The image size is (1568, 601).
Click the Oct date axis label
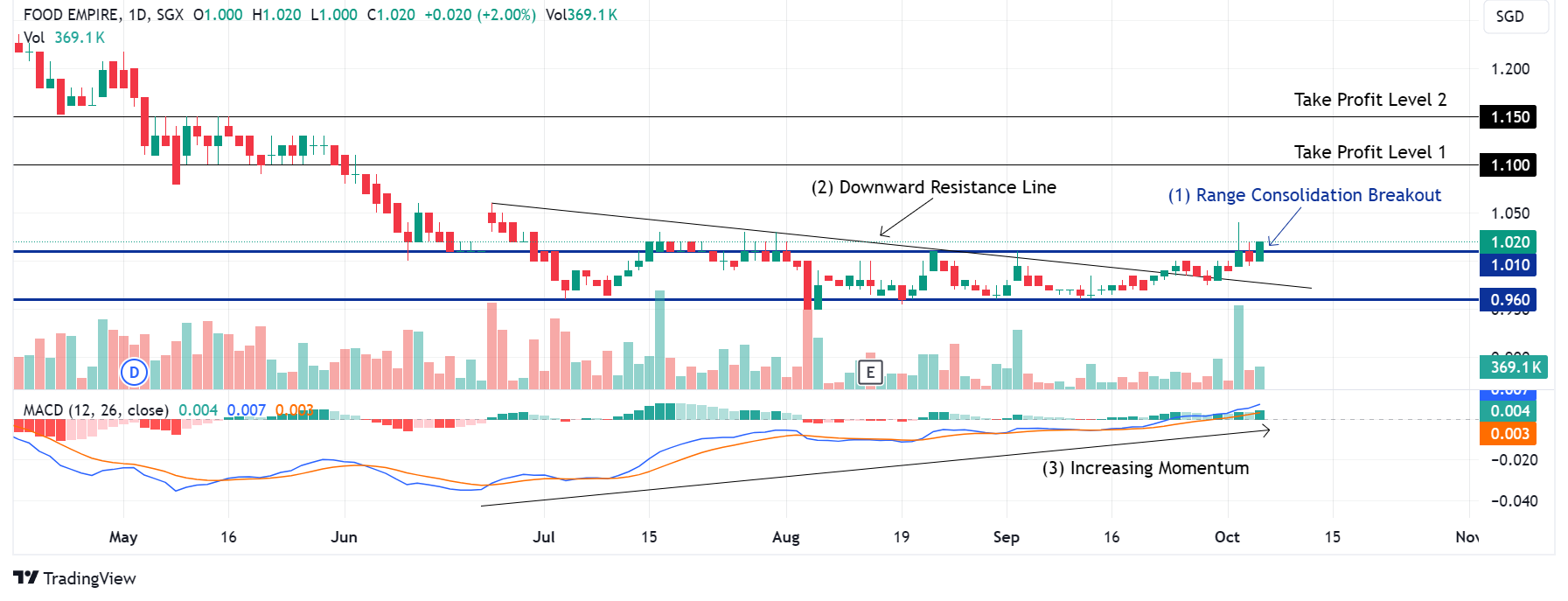tap(1228, 537)
